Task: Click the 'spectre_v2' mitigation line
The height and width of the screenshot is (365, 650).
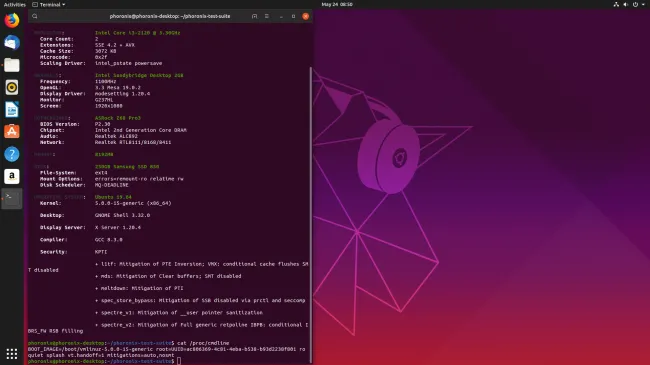Action: (201, 325)
